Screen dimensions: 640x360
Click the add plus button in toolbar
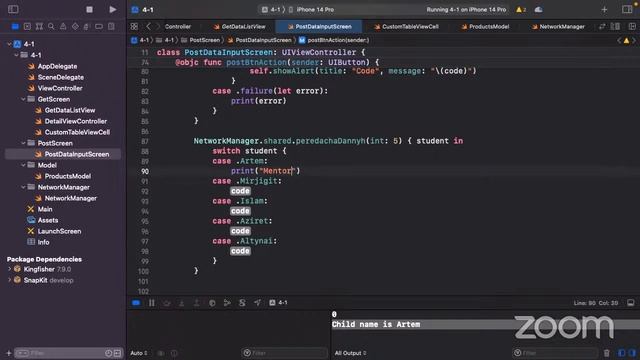[604, 9]
